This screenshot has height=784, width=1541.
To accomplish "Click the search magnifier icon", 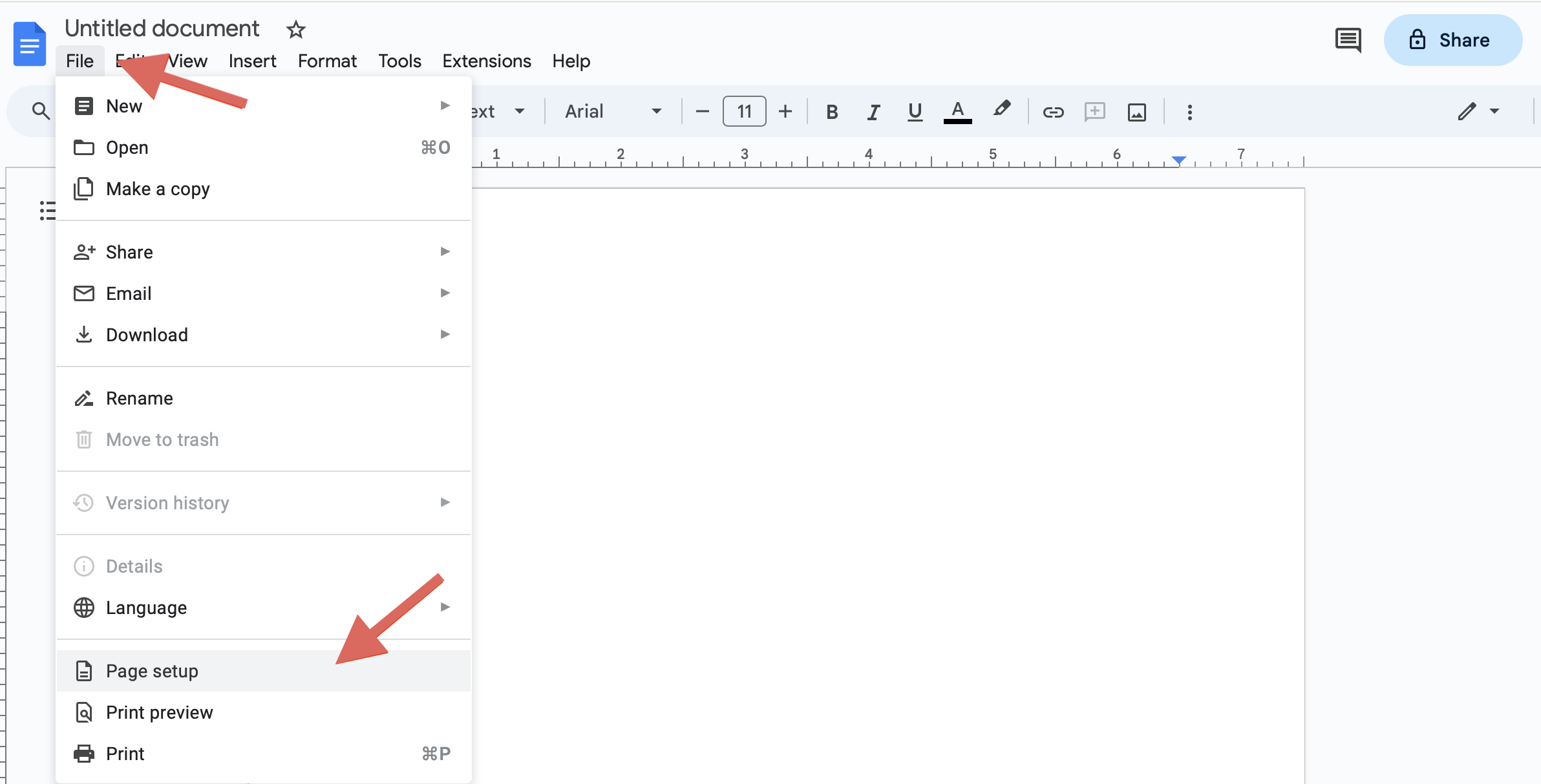I will coord(41,111).
